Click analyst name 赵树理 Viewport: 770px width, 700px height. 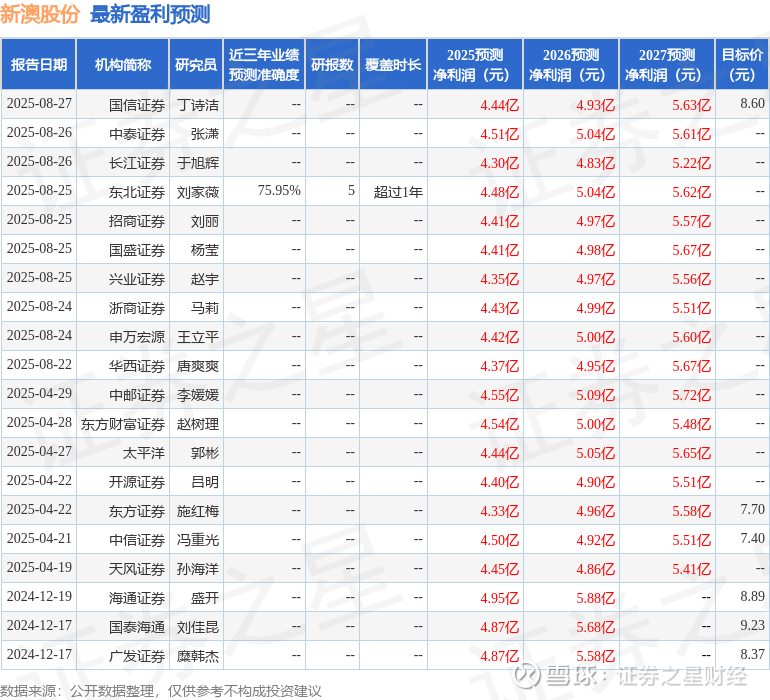coord(198,424)
